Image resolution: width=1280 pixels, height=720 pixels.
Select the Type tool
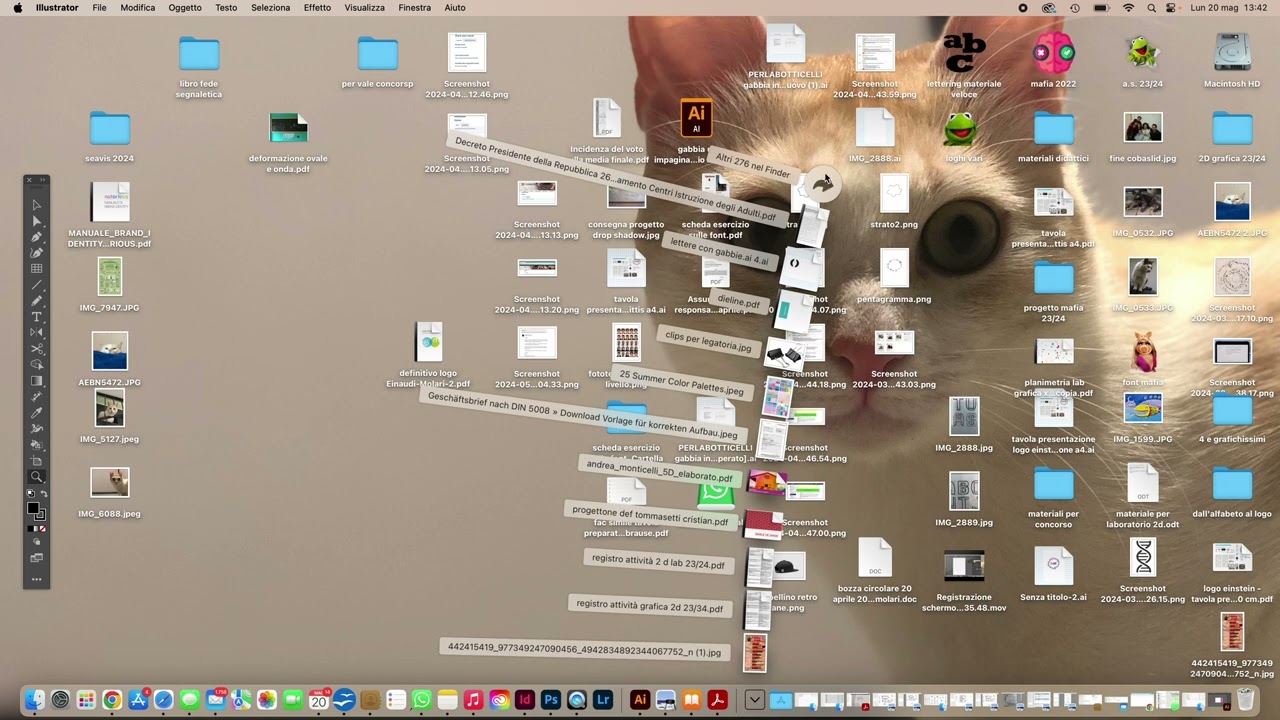[x=37, y=317]
